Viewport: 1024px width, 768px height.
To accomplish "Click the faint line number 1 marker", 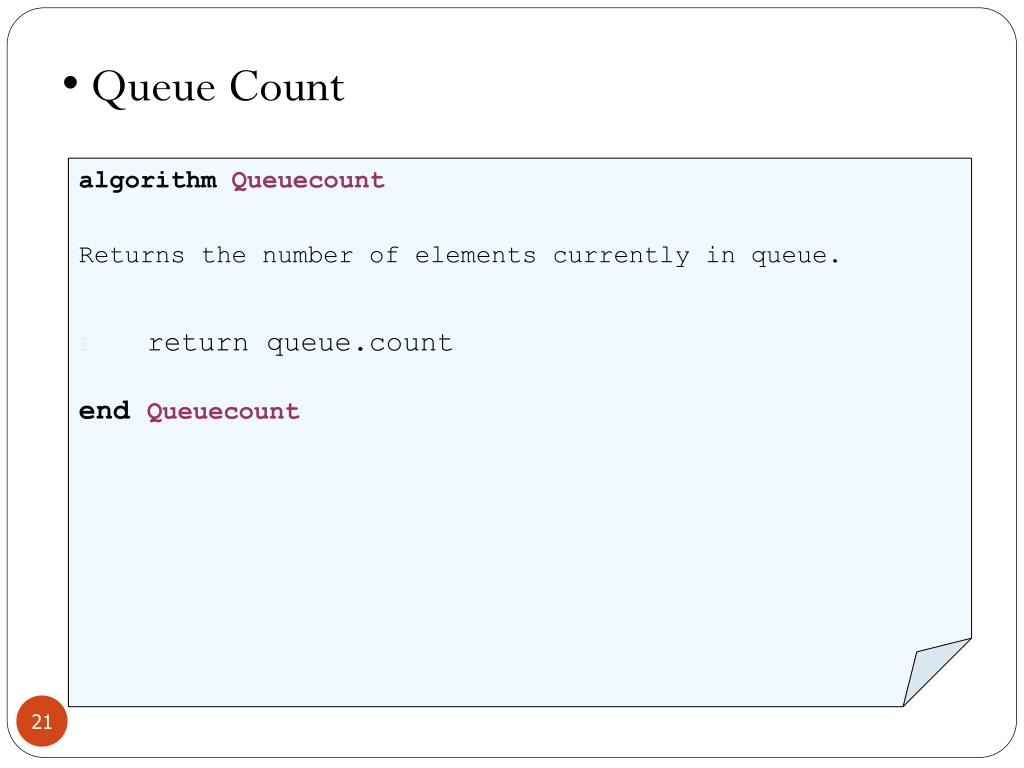I will pyautogui.click(x=84, y=344).
